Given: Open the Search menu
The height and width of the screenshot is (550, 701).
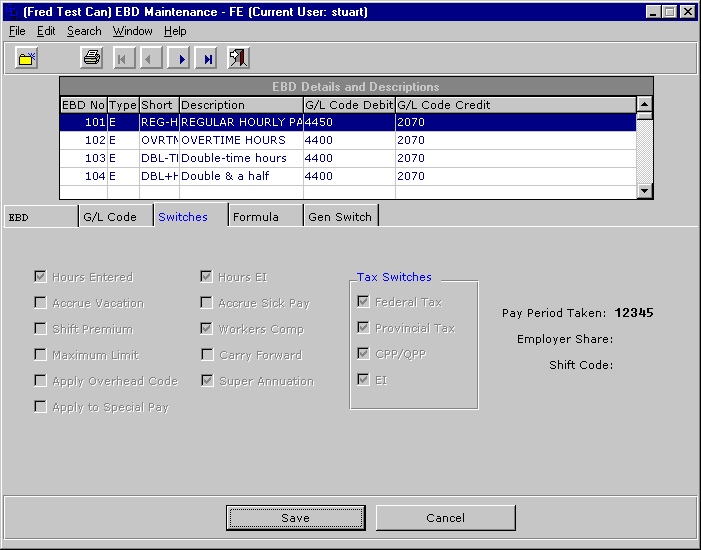Looking at the screenshot, I should [x=84, y=31].
